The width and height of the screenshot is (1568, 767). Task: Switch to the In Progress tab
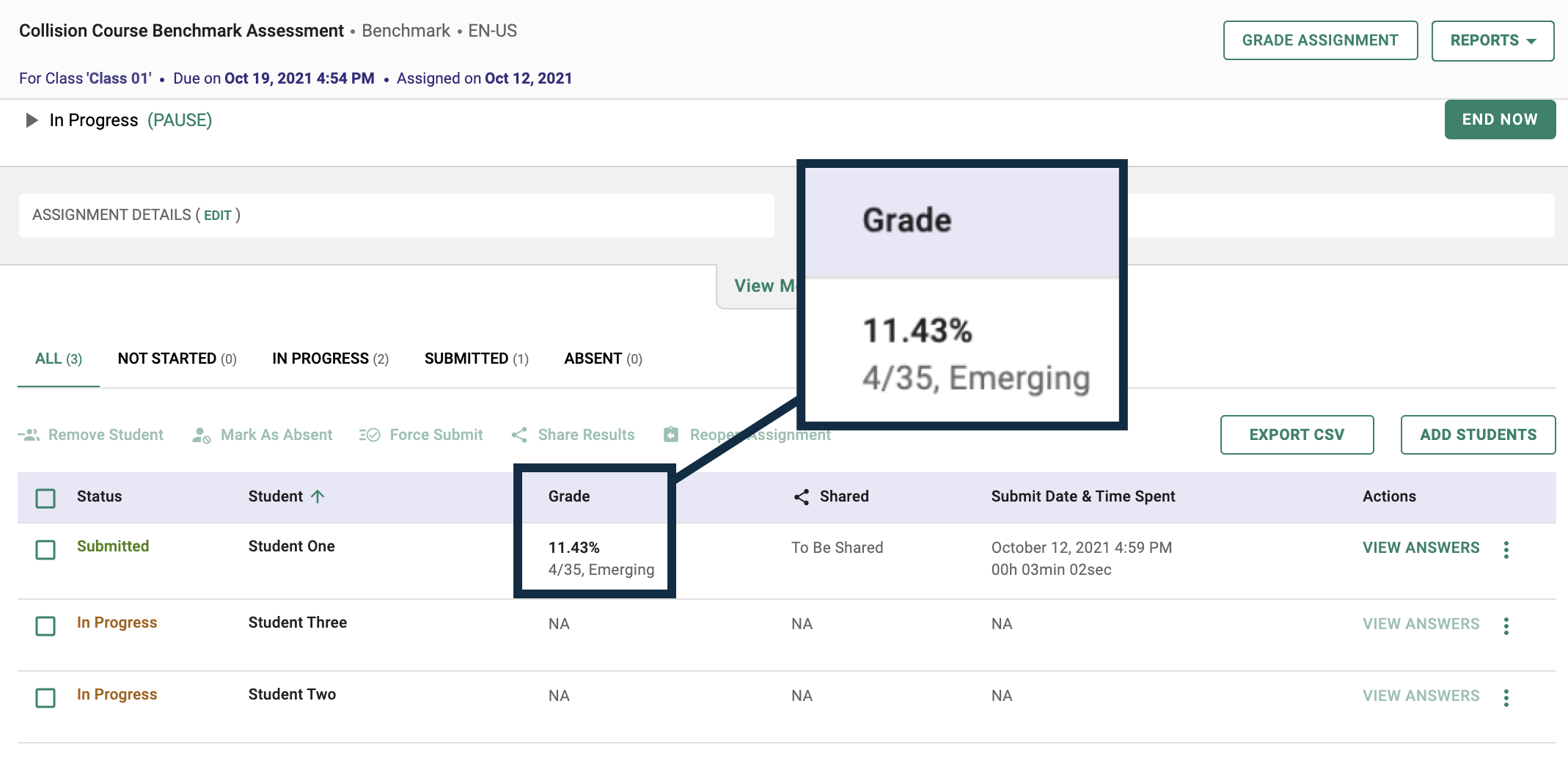330,359
